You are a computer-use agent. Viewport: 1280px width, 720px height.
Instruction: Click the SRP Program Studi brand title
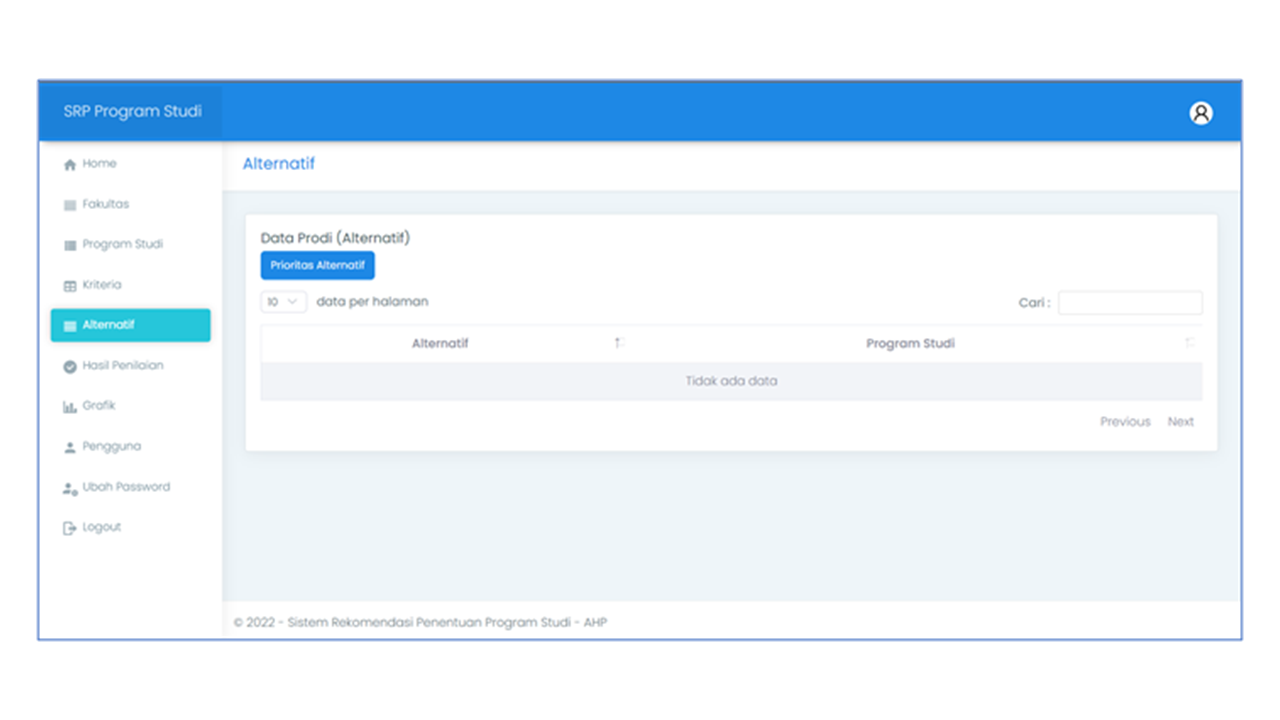pyautogui.click(x=132, y=111)
